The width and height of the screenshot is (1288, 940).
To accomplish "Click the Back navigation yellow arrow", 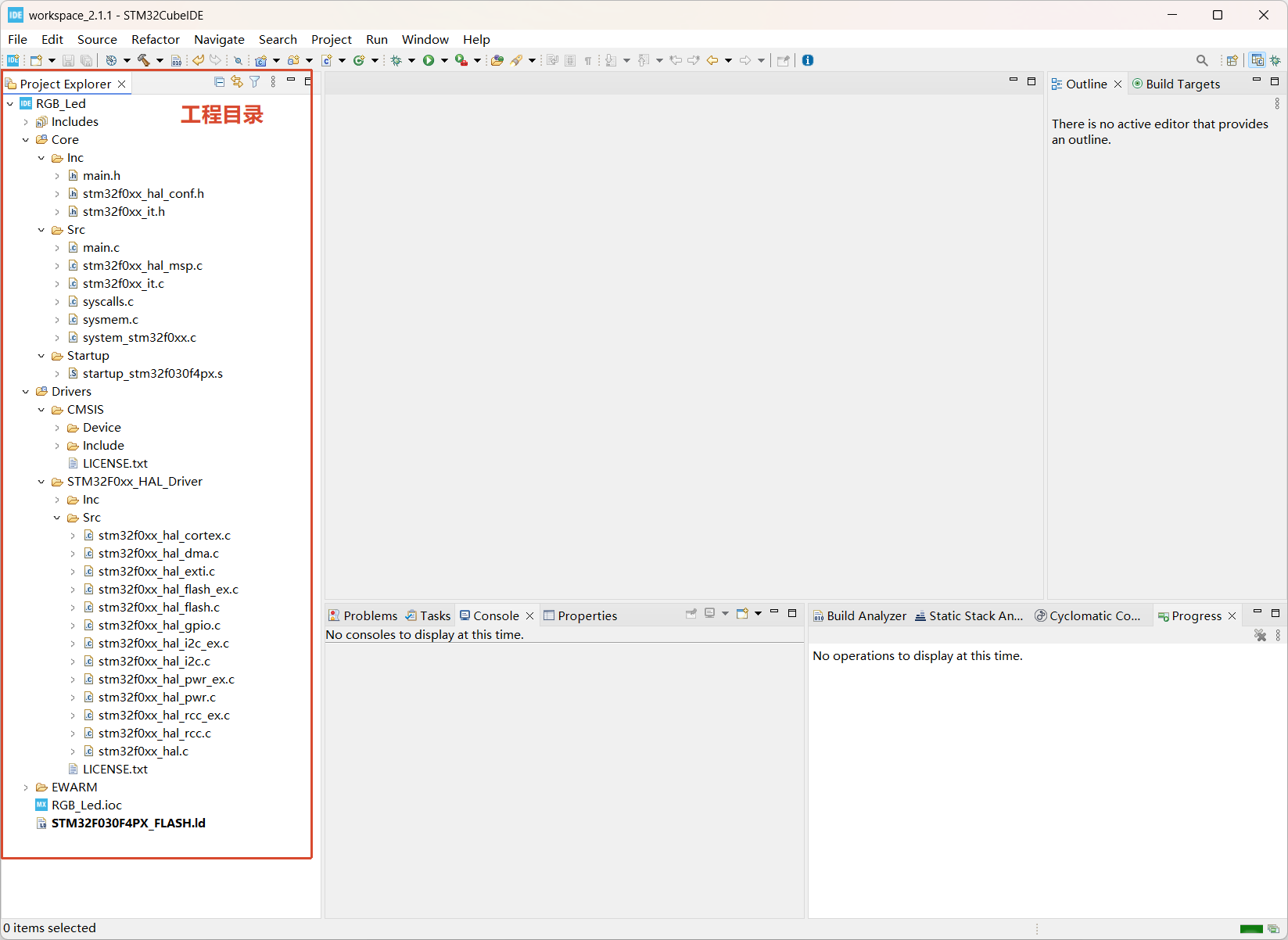I will point(712,60).
